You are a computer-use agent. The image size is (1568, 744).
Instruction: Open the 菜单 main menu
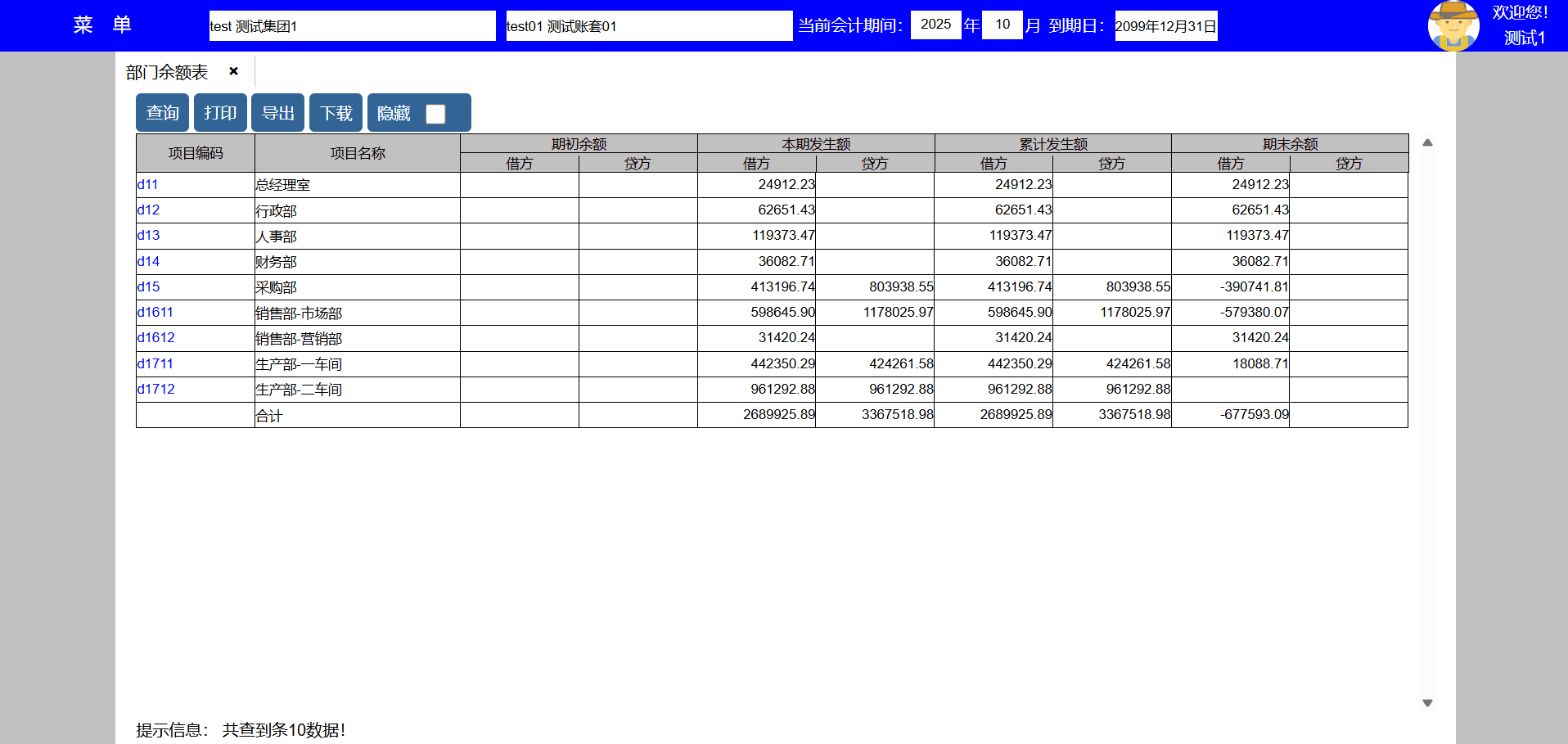[x=101, y=25]
